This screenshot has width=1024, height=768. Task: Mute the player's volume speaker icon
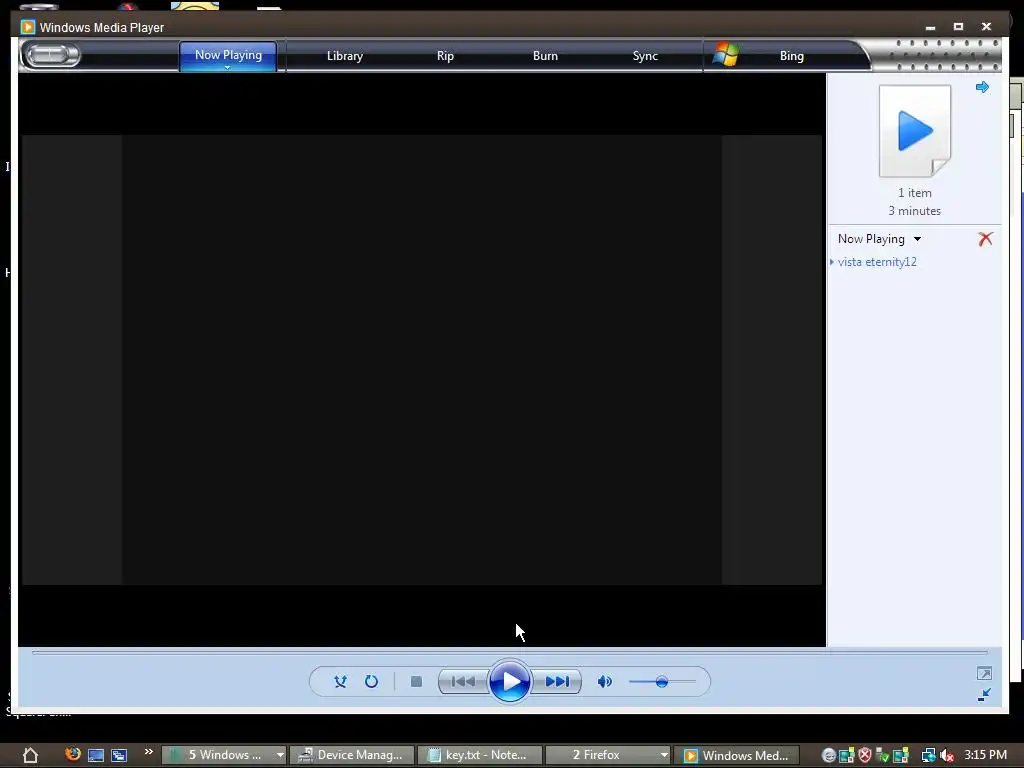point(605,681)
